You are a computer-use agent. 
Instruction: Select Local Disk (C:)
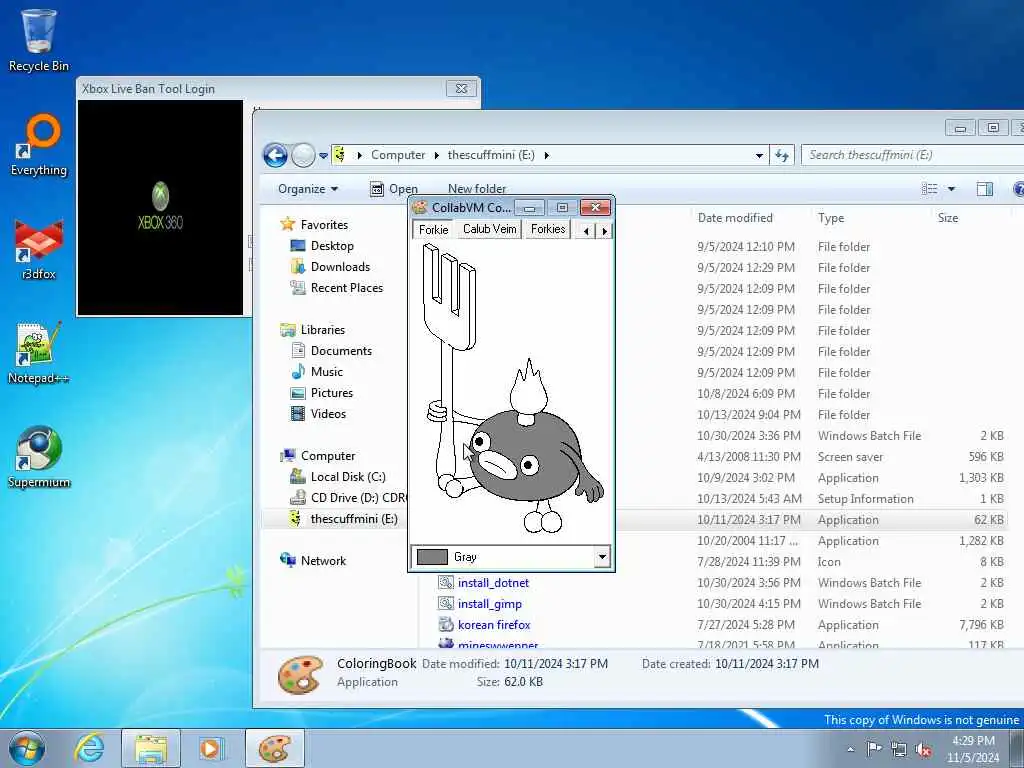pos(347,477)
